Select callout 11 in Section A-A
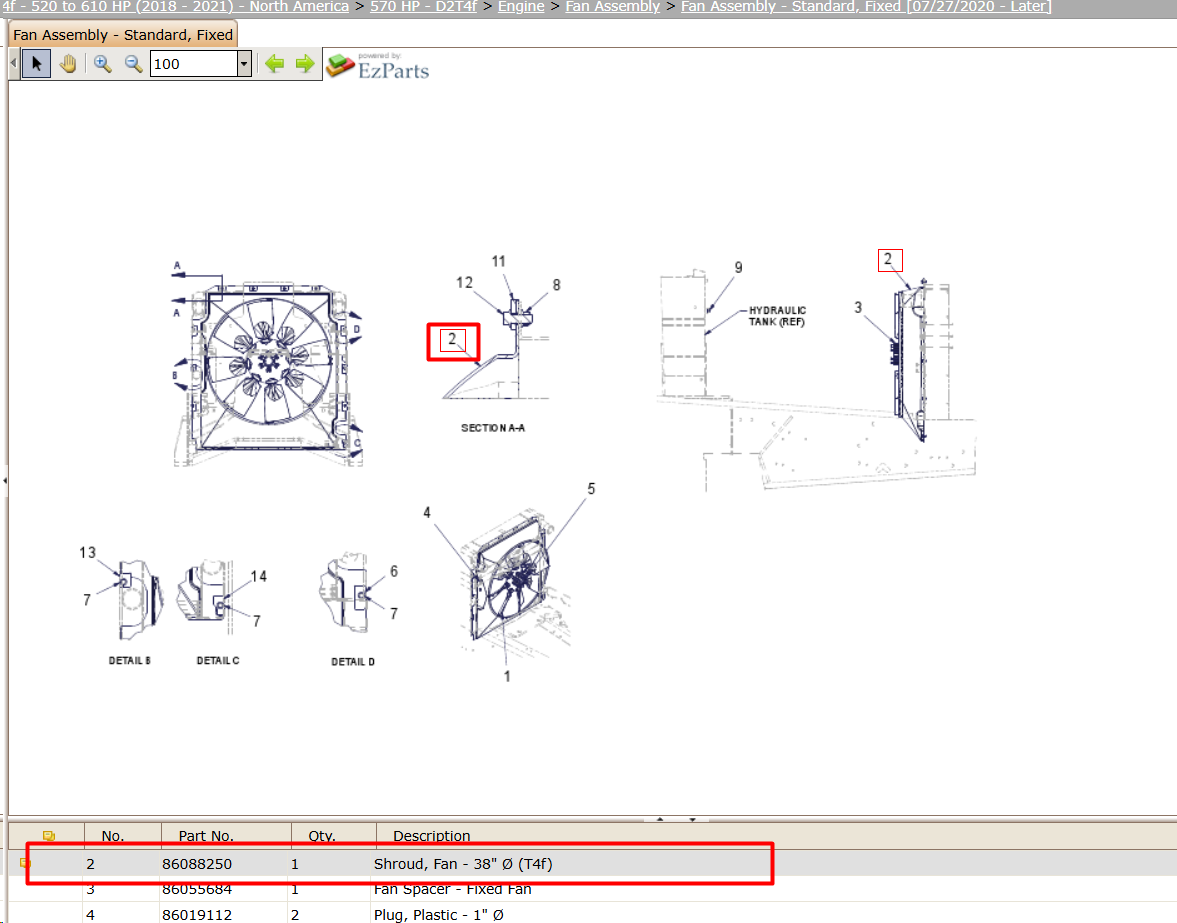 pos(498,261)
